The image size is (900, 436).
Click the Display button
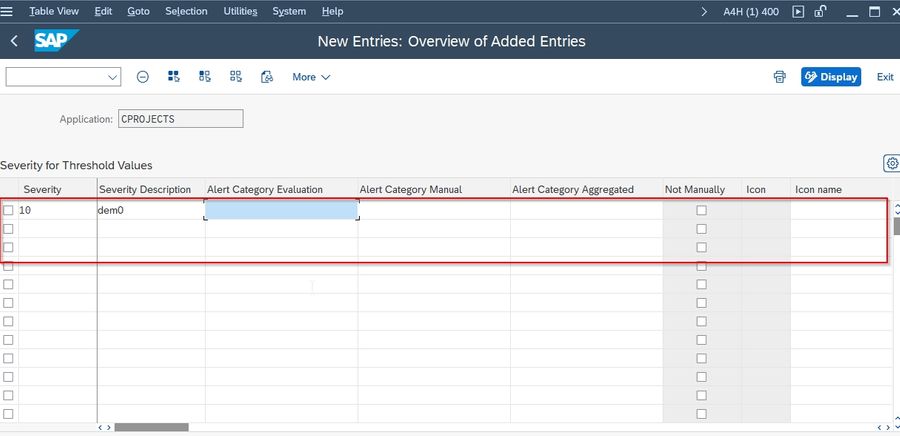pyautogui.click(x=831, y=77)
